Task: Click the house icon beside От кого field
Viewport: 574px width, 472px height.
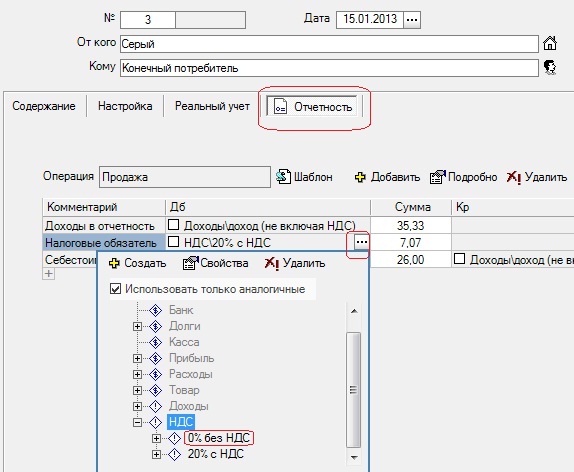Action: tap(549, 44)
